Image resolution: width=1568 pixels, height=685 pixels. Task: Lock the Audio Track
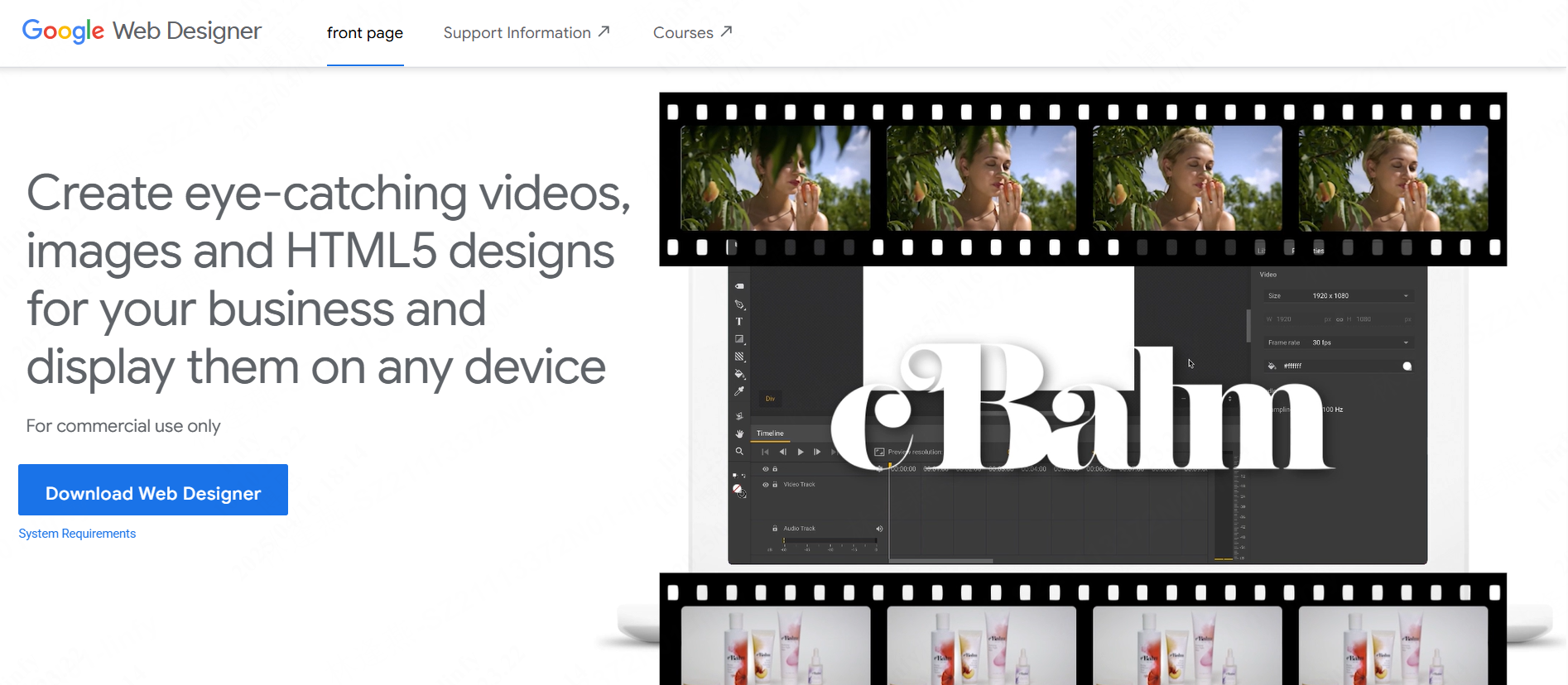[775, 529]
